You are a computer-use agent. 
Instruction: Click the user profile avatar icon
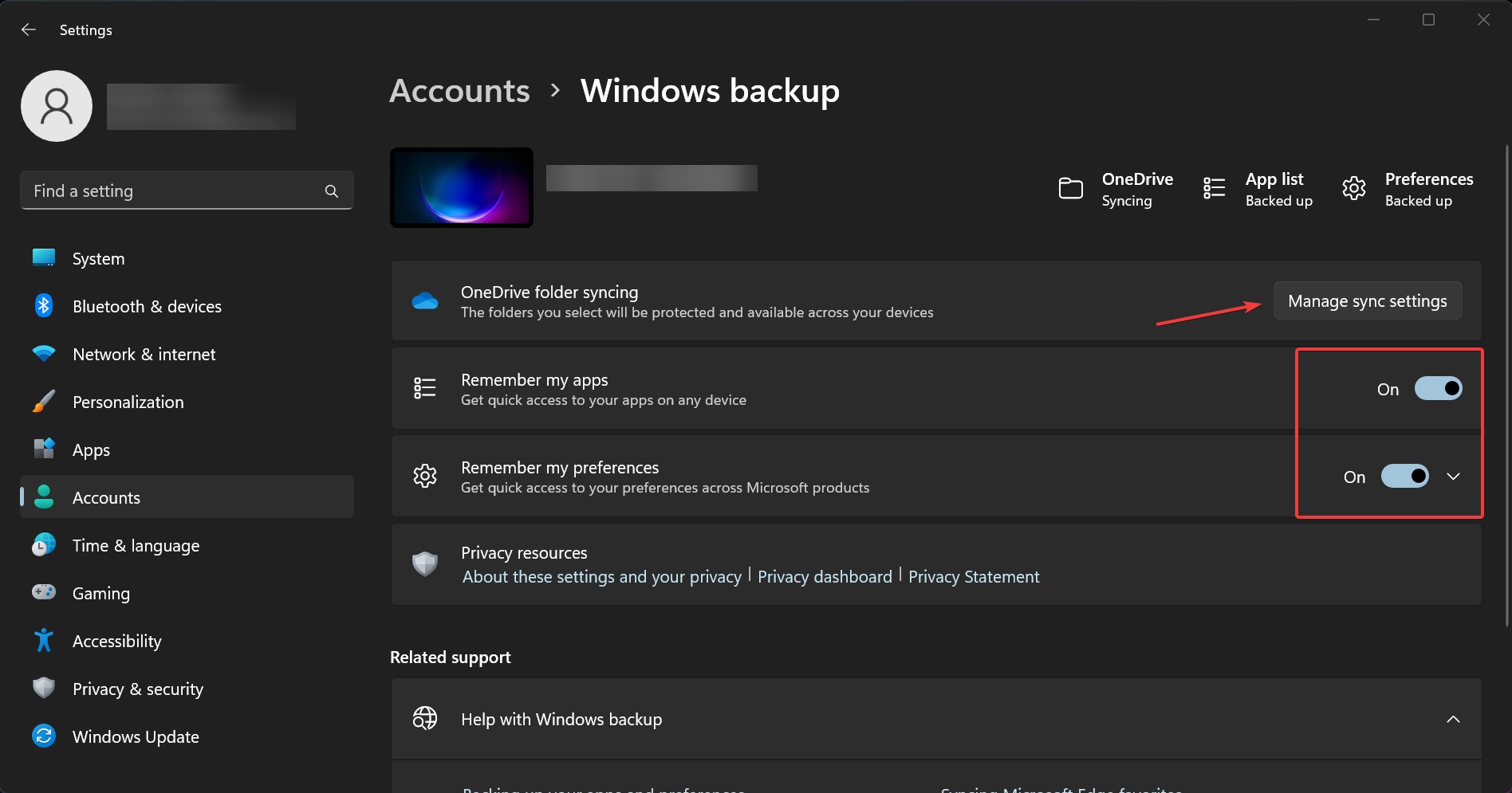tap(57, 106)
